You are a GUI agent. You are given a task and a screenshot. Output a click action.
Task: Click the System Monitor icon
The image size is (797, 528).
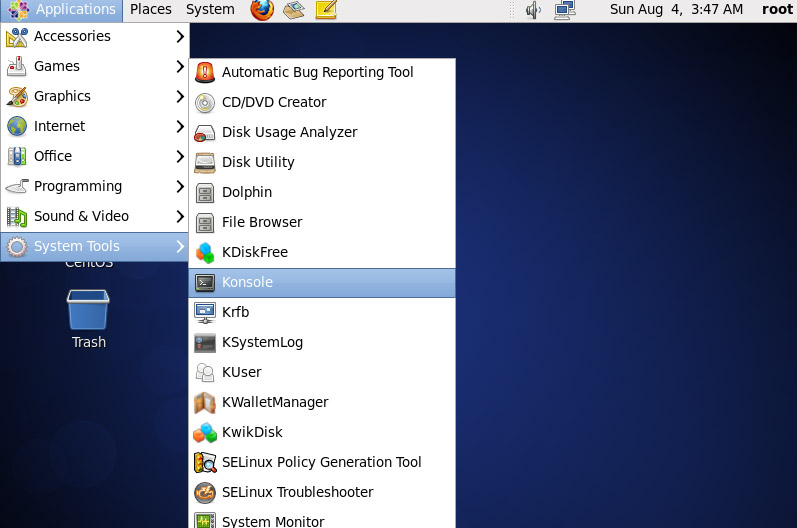click(x=205, y=520)
